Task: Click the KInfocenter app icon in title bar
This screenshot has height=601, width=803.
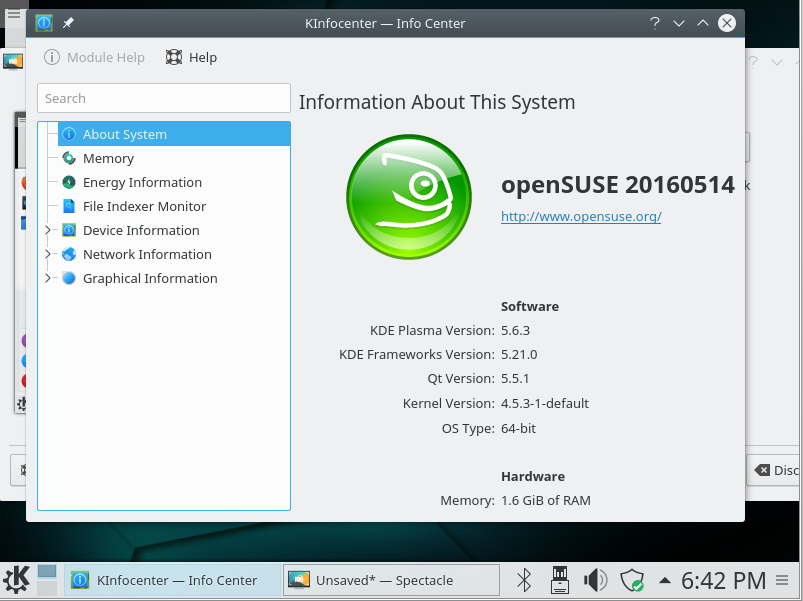Action: coord(44,23)
